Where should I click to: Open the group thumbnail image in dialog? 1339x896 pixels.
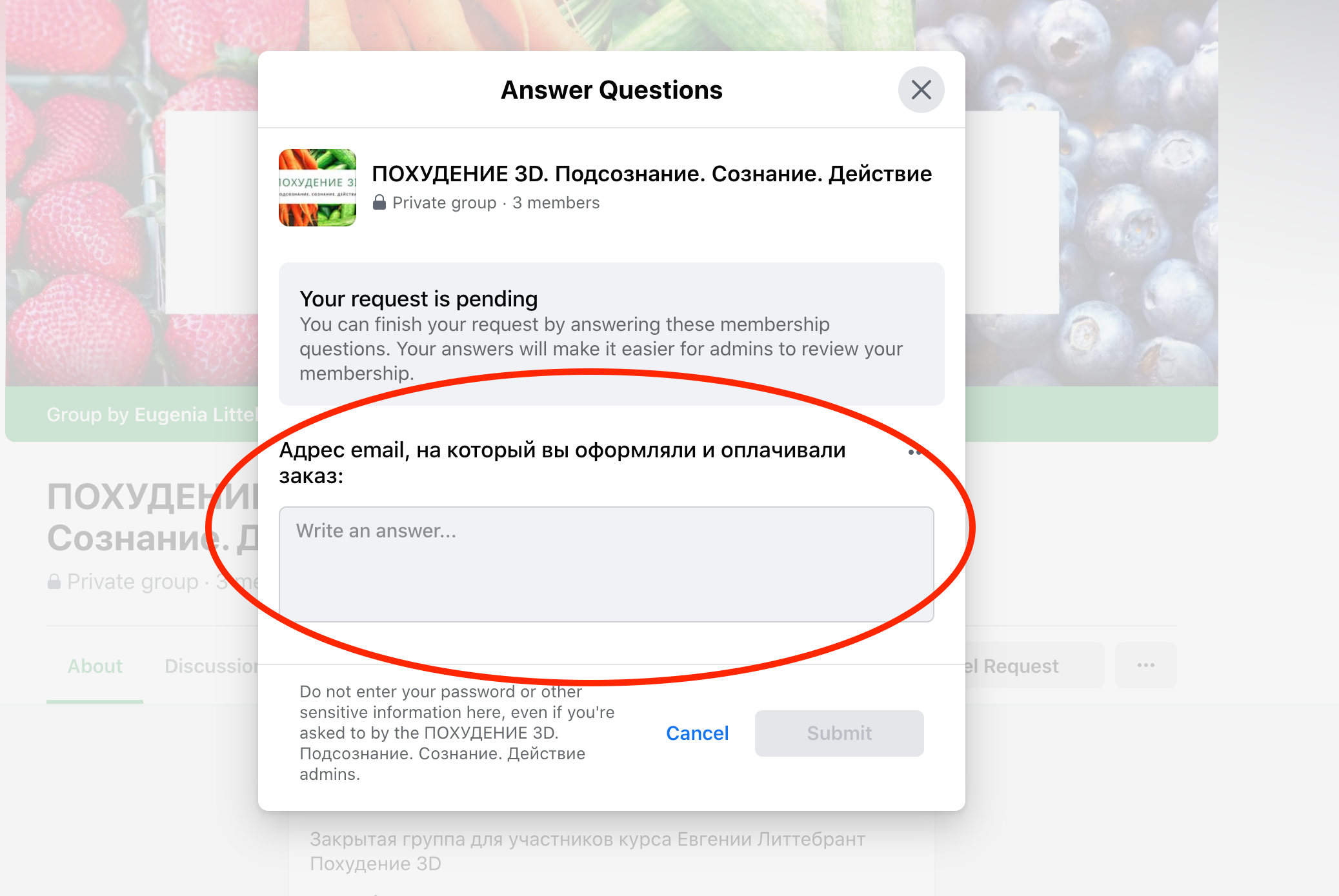click(317, 188)
